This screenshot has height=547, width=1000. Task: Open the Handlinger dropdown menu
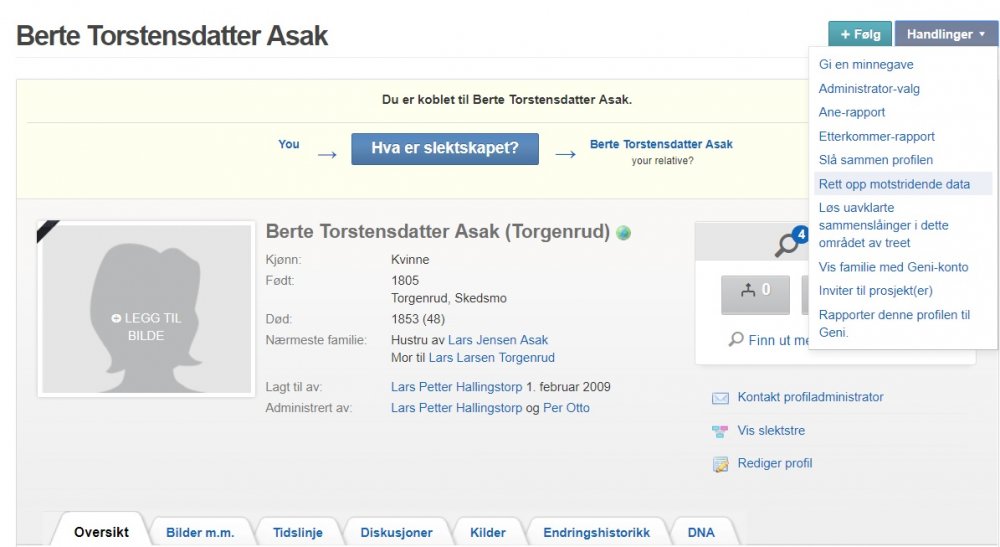point(945,34)
